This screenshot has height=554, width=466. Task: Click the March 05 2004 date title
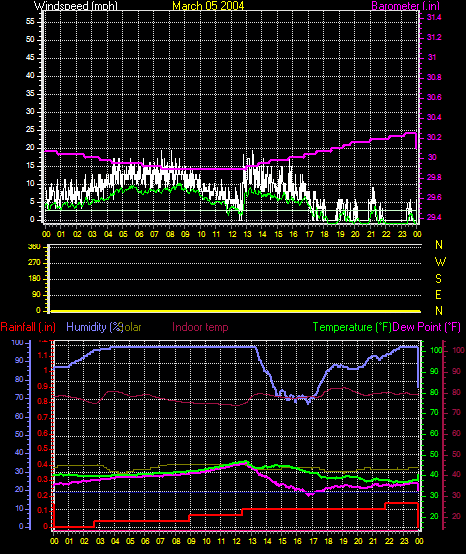click(208, 6)
